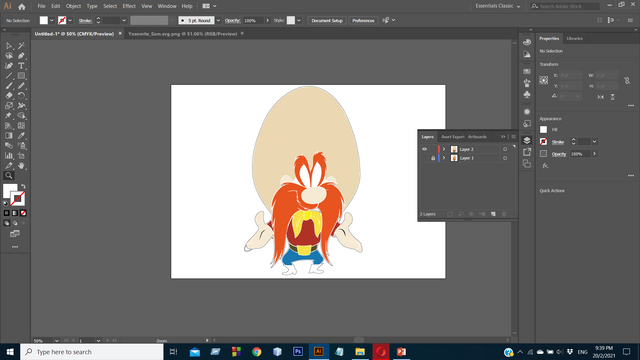
Task: Open Illustrator from Windows taskbar
Action: (318, 351)
